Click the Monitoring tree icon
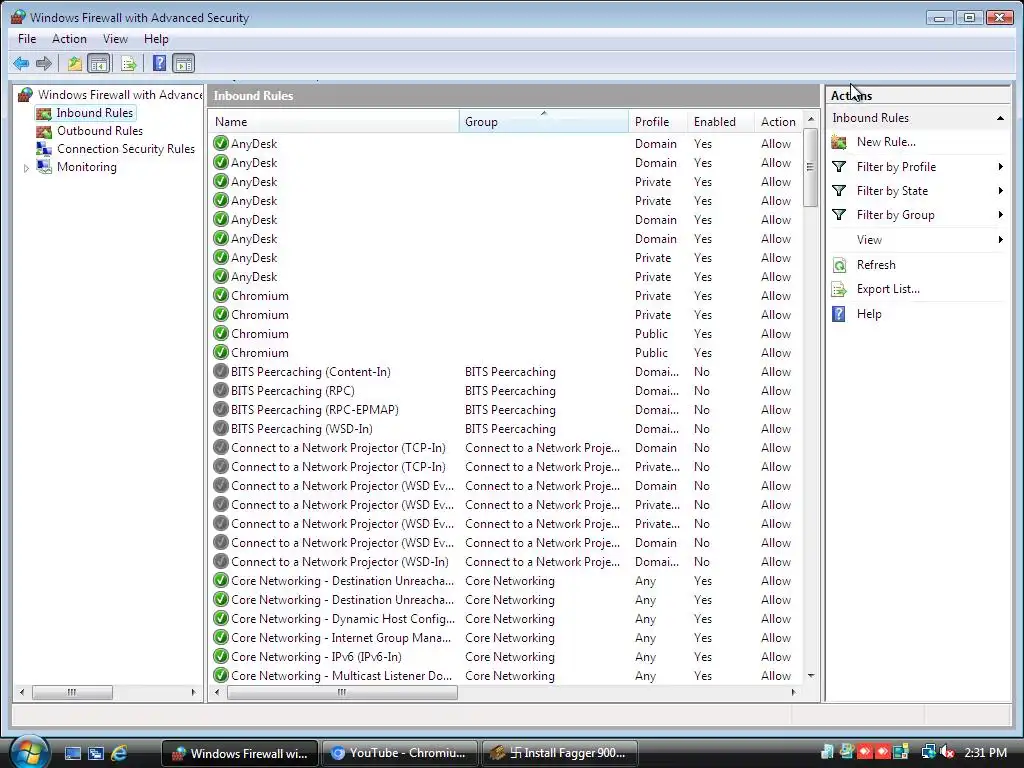 (x=44, y=167)
